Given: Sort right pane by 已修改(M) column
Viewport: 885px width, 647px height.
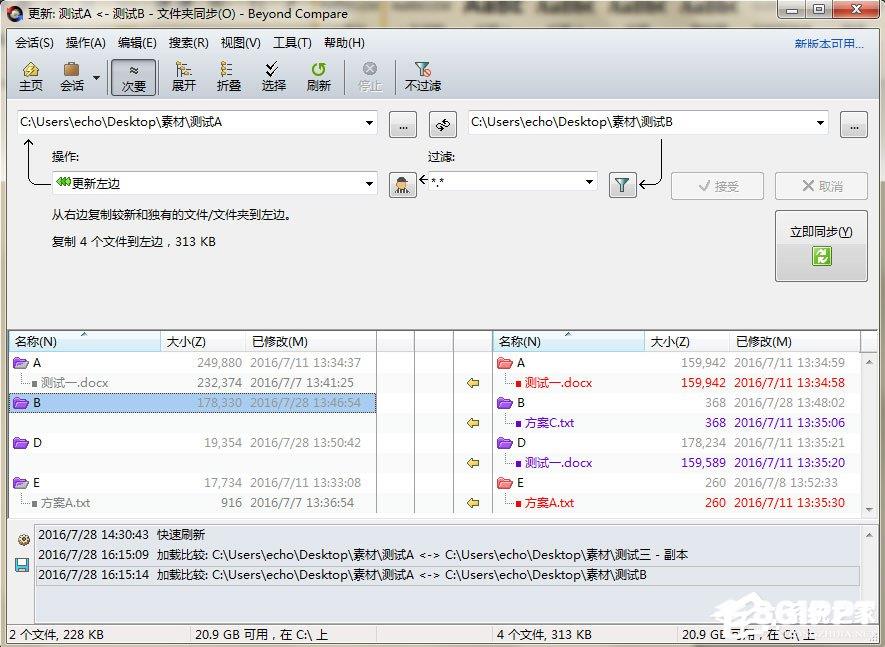Looking at the screenshot, I should coord(795,342).
